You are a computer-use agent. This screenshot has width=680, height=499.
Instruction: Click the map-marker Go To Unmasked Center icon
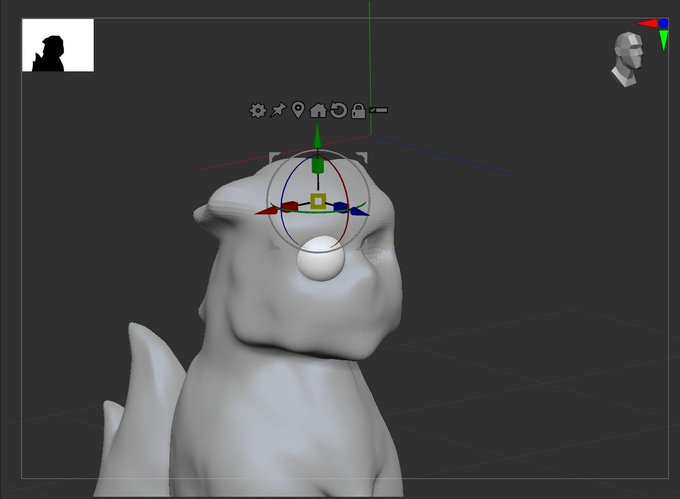[298, 110]
